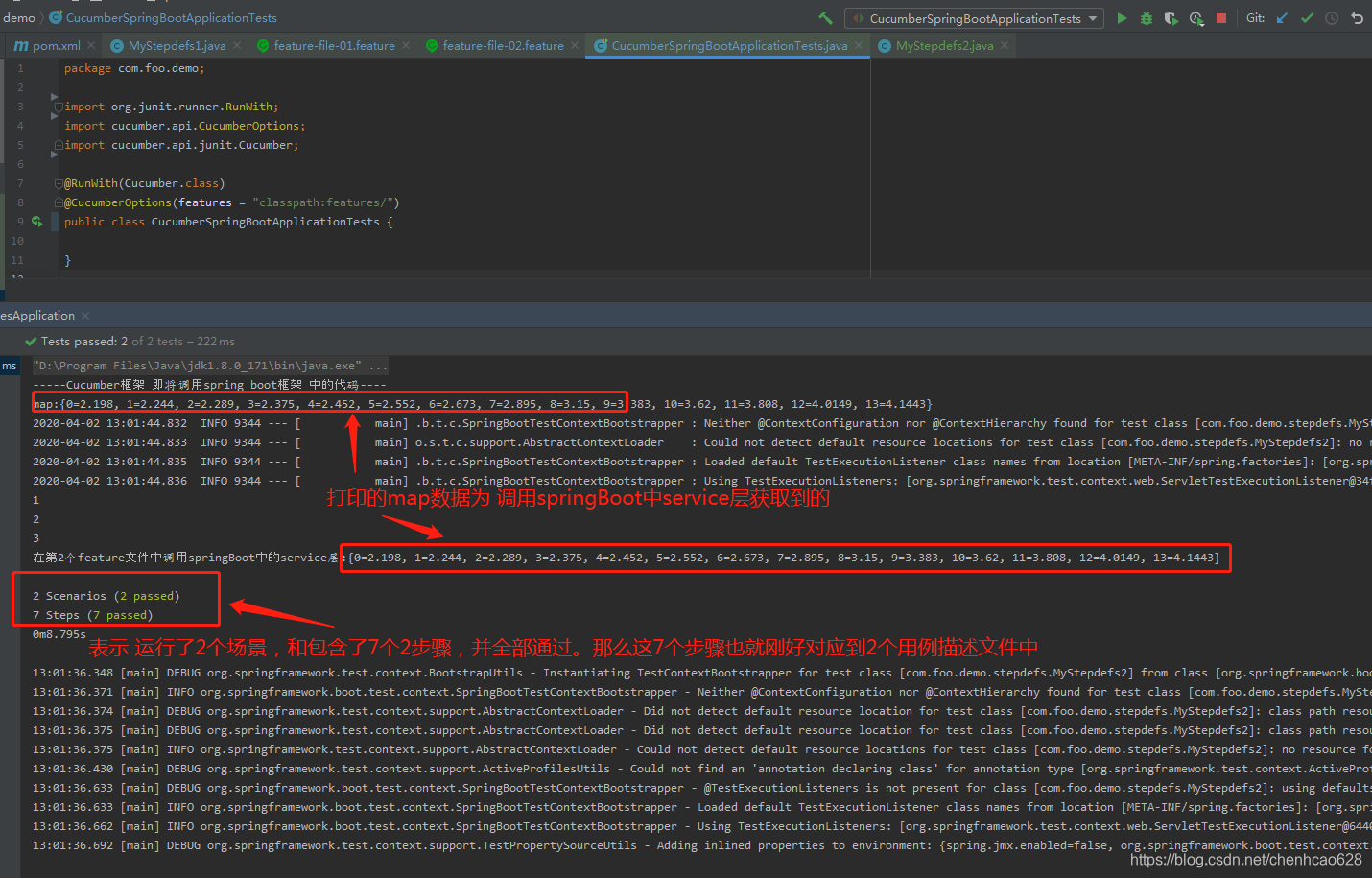Close the CucumberSpringBootApplicationTests.java tab
This screenshot has height=878, width=1372.
coord(859,45)
